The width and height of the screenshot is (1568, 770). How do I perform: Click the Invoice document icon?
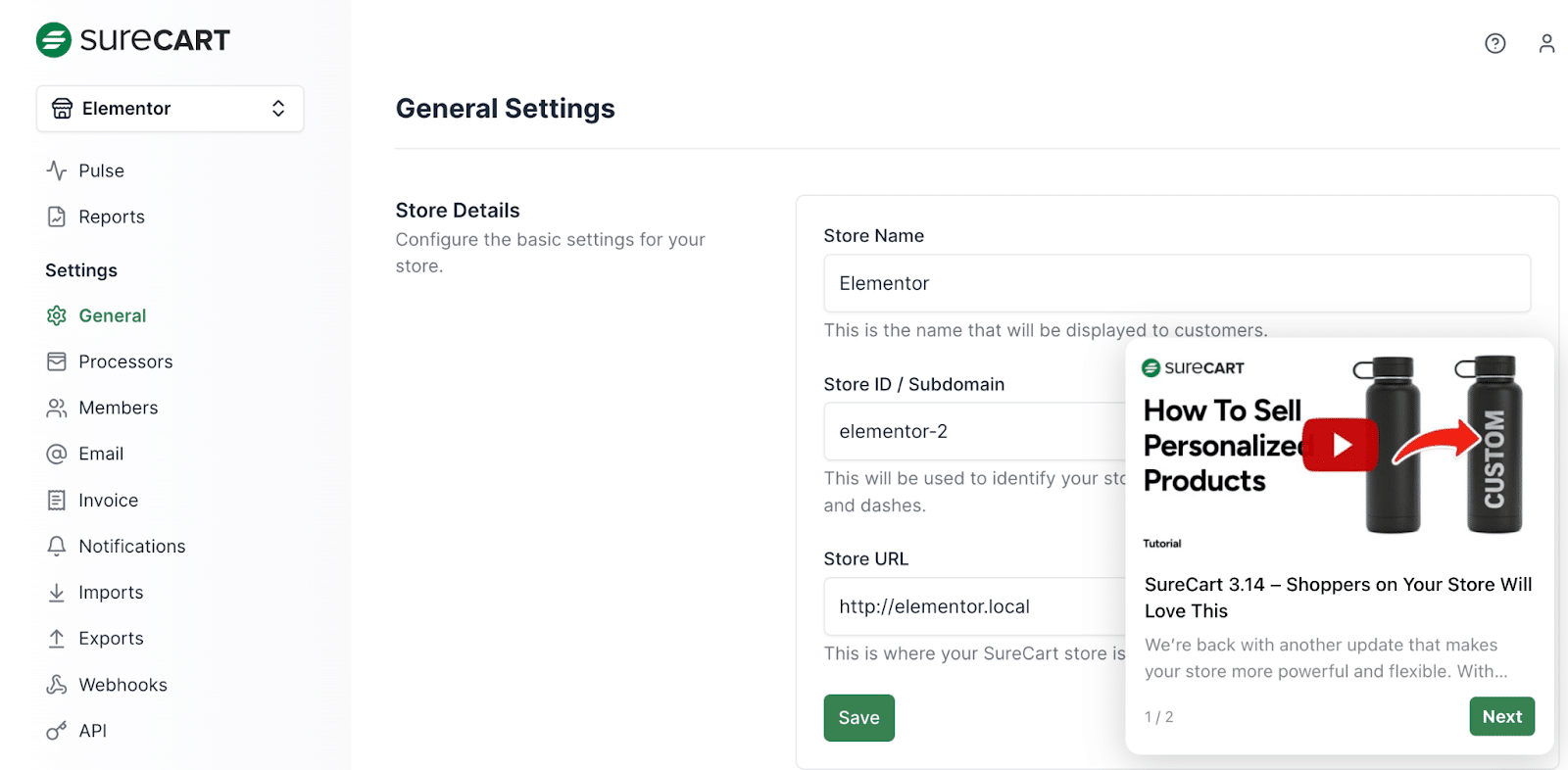click(x=57, y=500)
